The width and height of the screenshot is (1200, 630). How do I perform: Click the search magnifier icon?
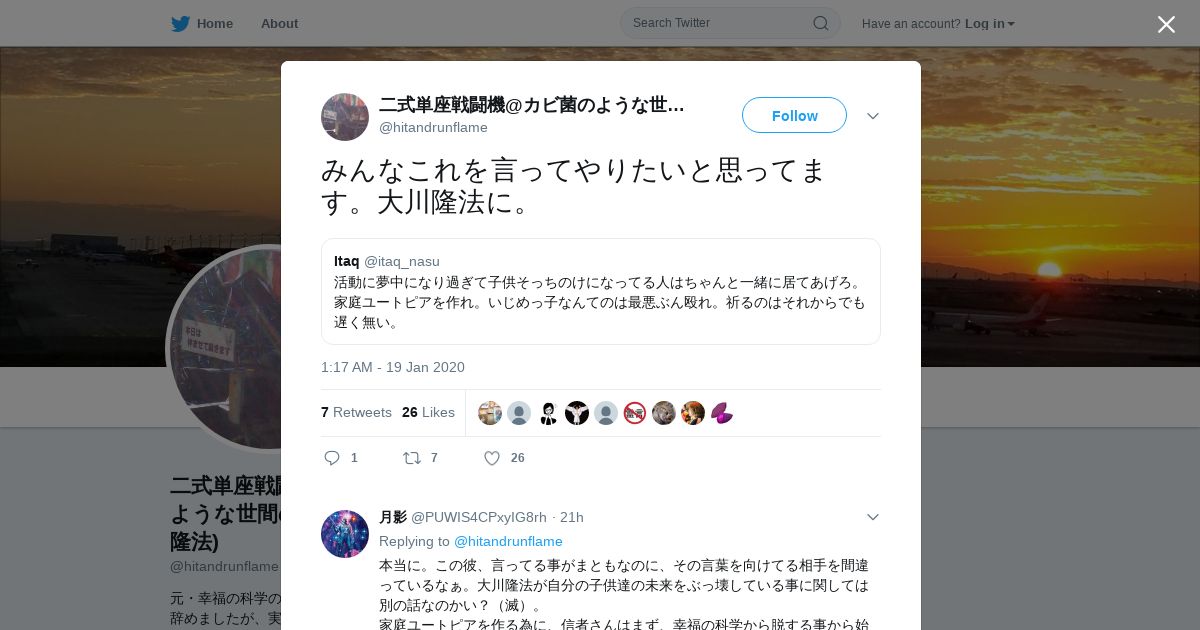pyautogui.click(x=820, y=23)
